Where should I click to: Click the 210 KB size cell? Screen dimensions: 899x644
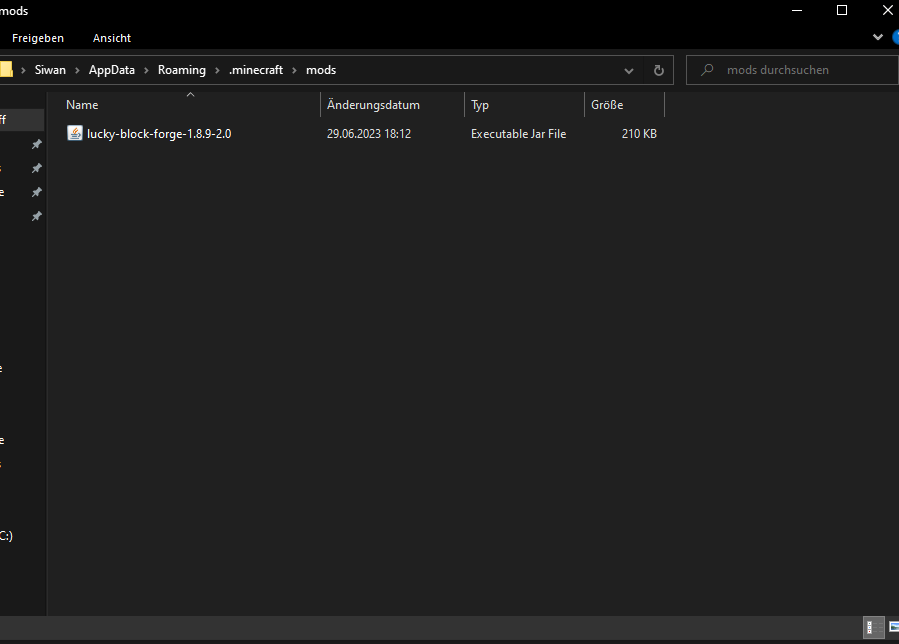tap(639, 134)
